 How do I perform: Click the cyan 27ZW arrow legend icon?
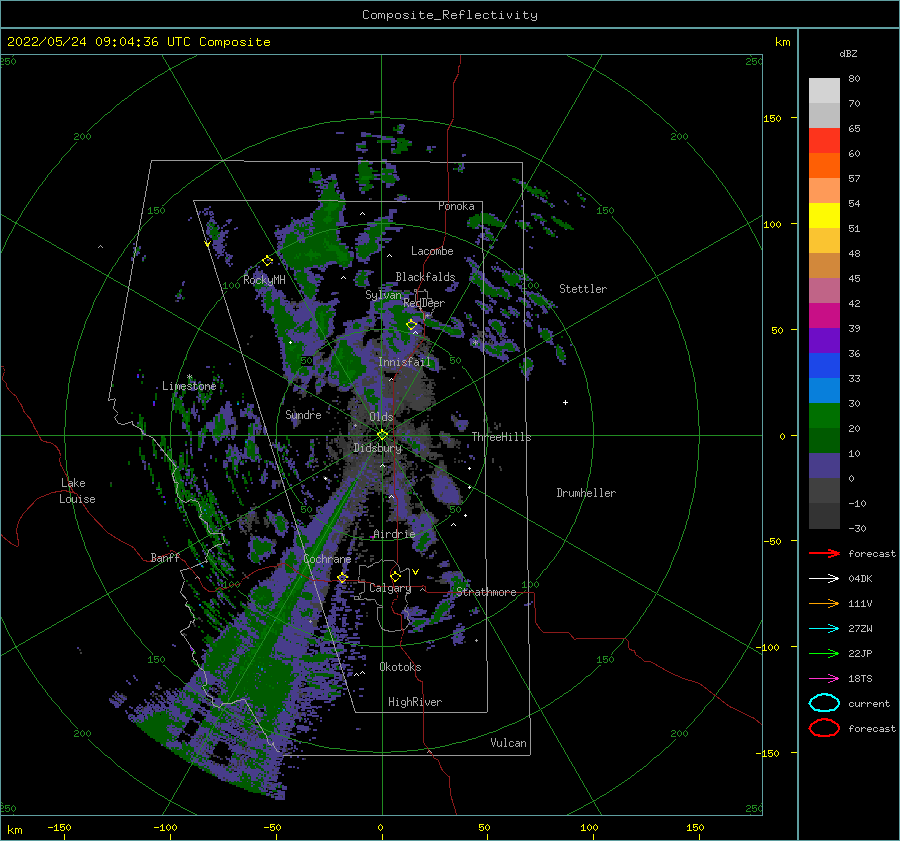click(x=824, y=629)
